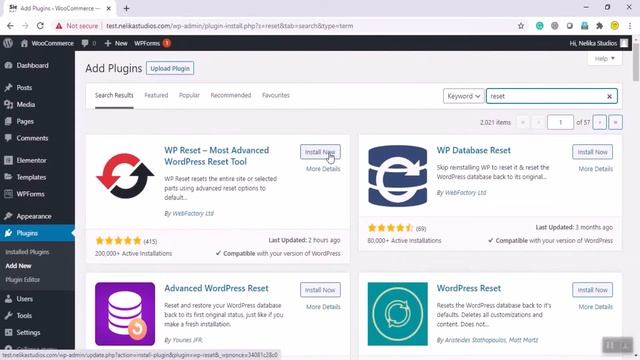Open WebFactory Ltd author link under WP Reset
This screenshot has height=360, width=640.
coord(193,213)
